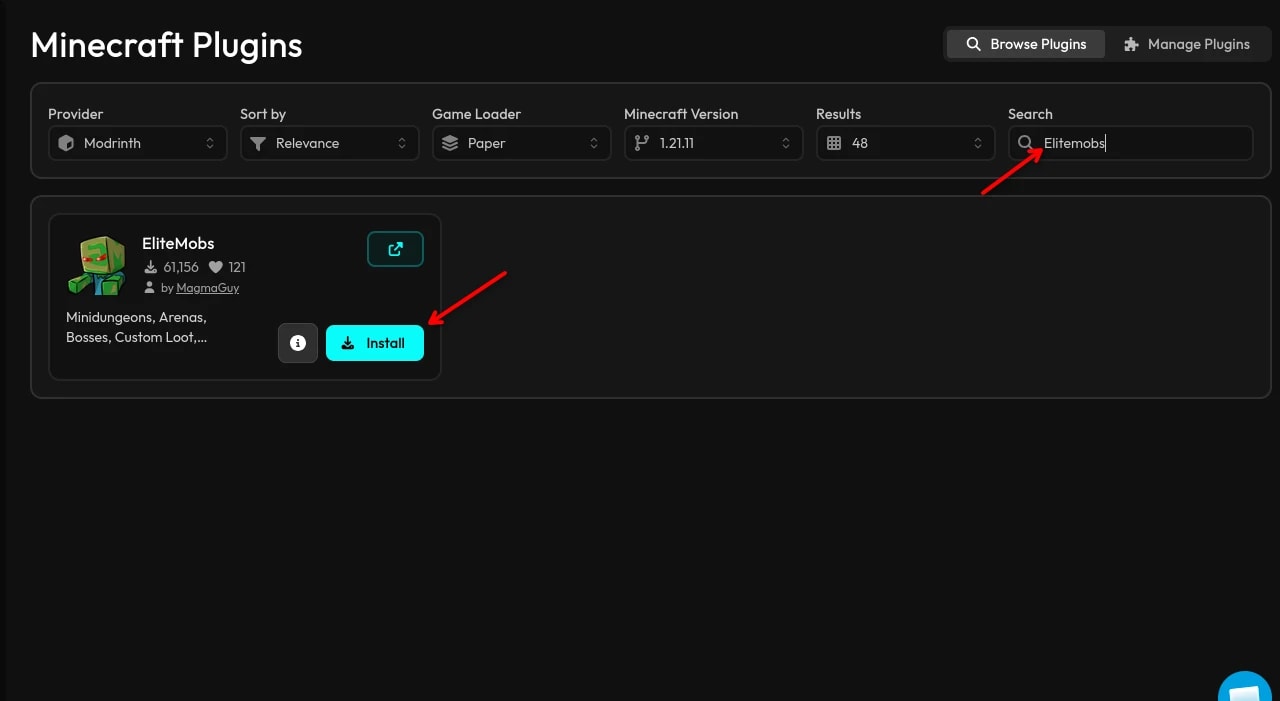Click the magnifier icon in the Search field
This screenshot has height=701, width=1280.
pyautogui.click(x=1025, y=143)
